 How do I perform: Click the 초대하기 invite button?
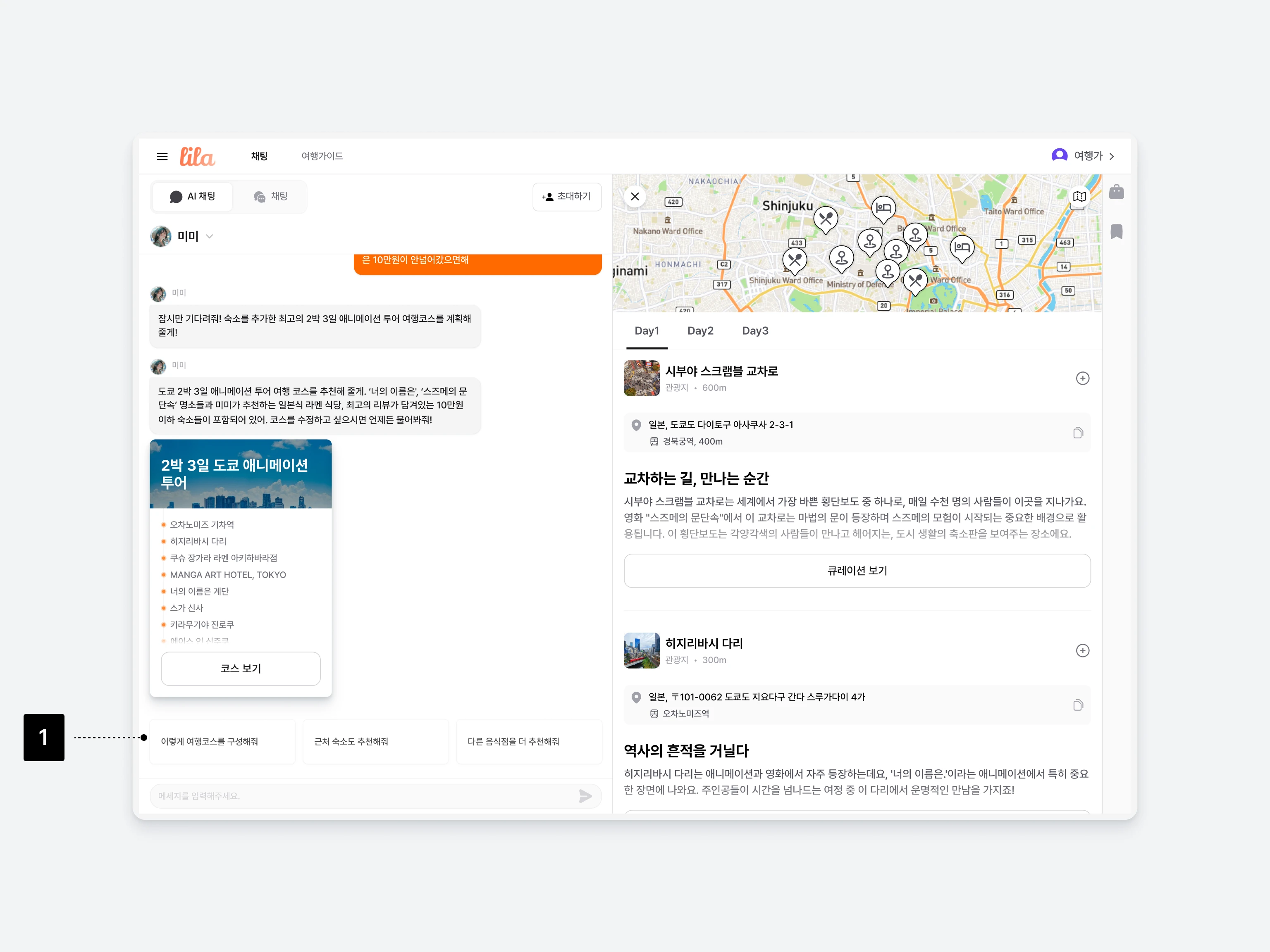coord(567,197)
